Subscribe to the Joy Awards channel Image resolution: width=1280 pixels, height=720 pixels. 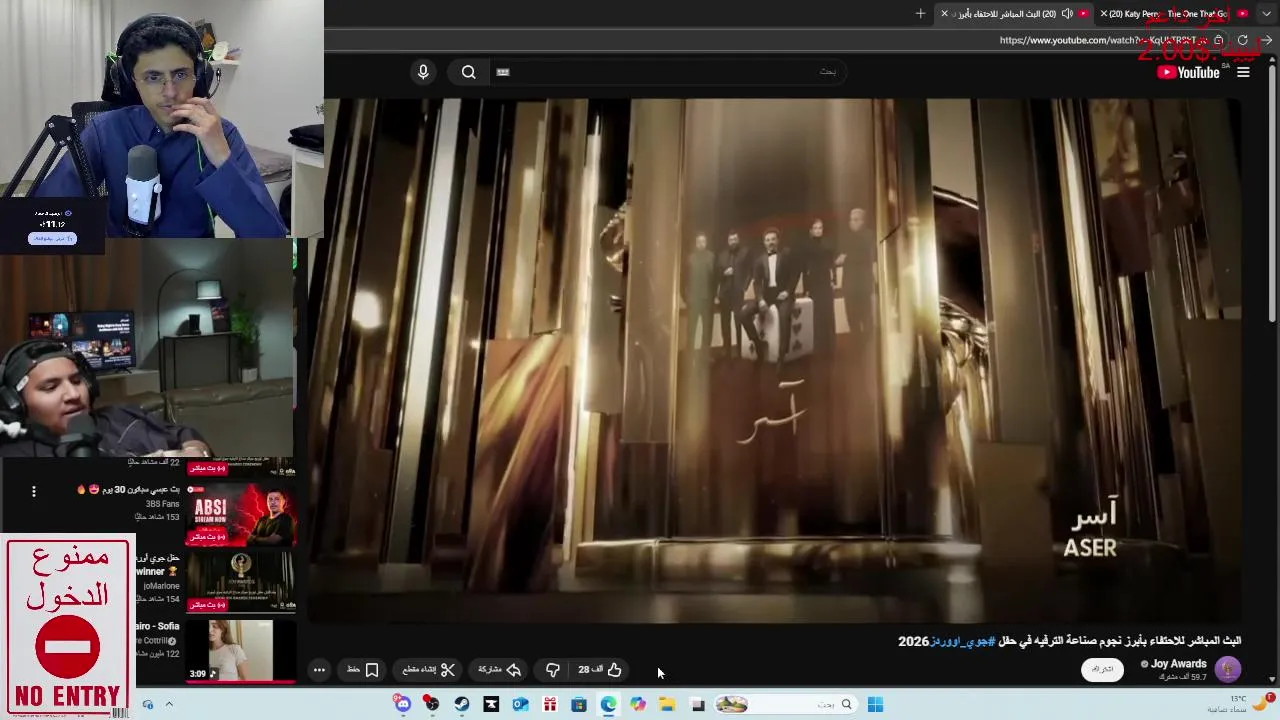coord(1103,670)
